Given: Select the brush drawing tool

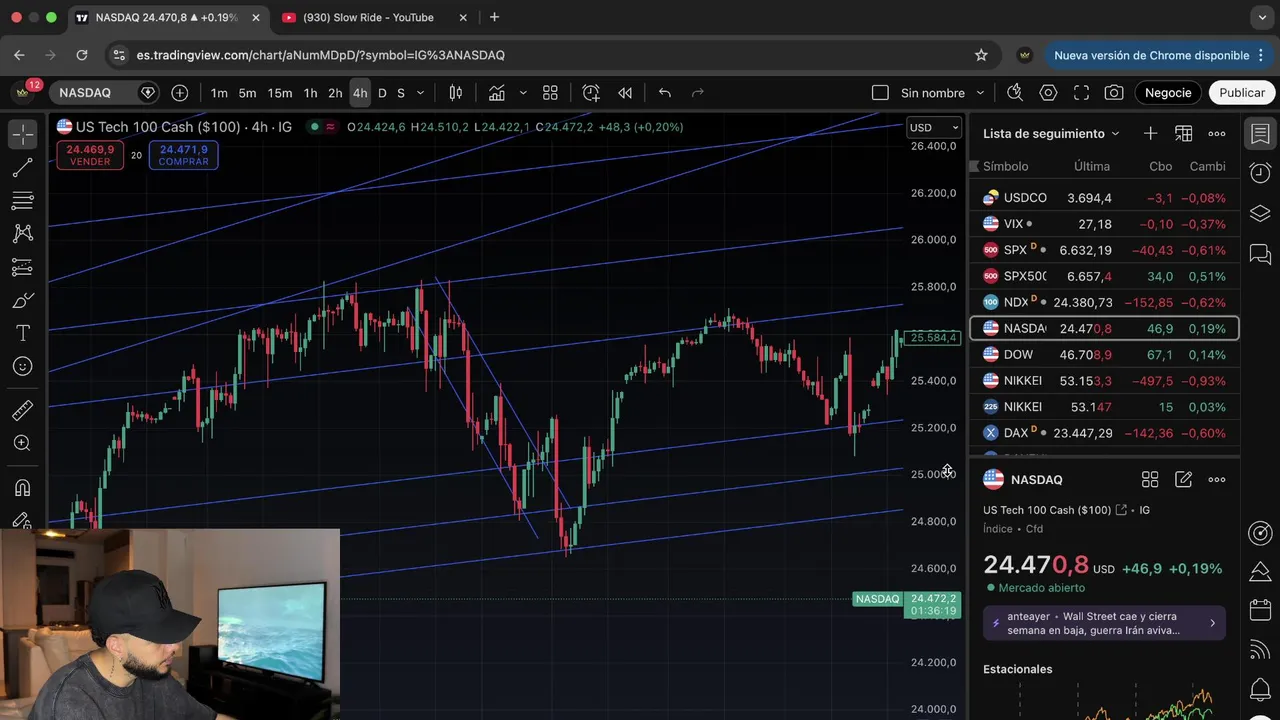Looking at the screenshot, I should (x=22, y=300).
